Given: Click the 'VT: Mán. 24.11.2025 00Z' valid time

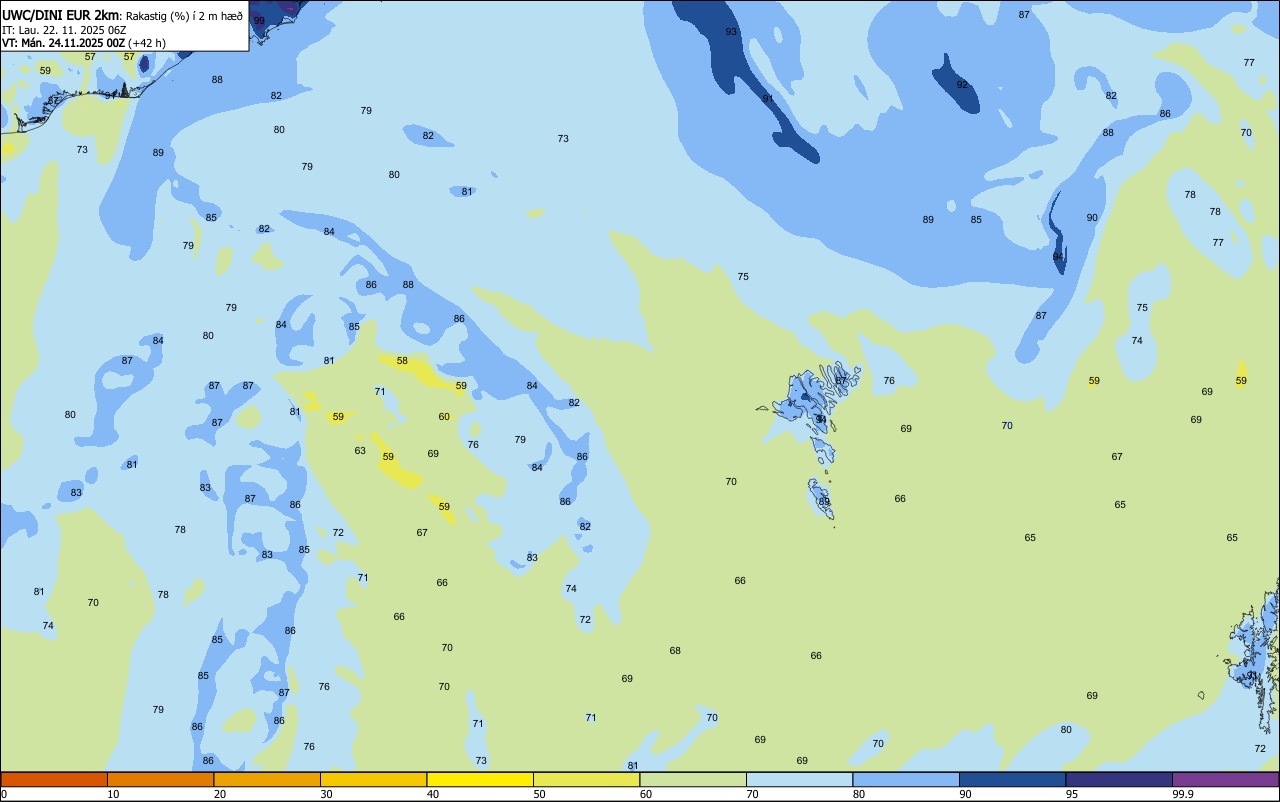Looking at the screenshot, I should point(63,43).
